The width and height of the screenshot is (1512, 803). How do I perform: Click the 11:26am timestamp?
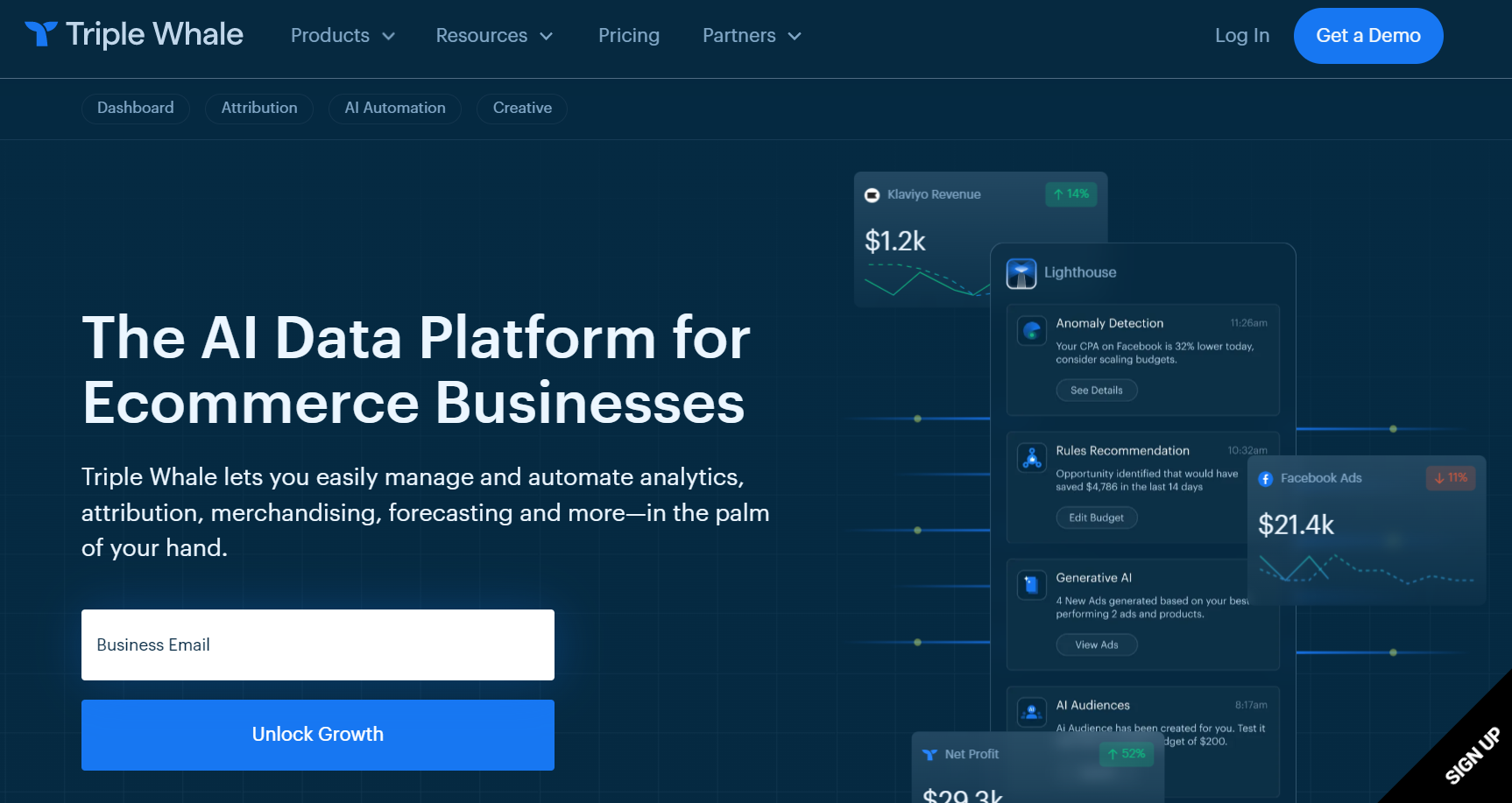click(x=1248, y=323)
